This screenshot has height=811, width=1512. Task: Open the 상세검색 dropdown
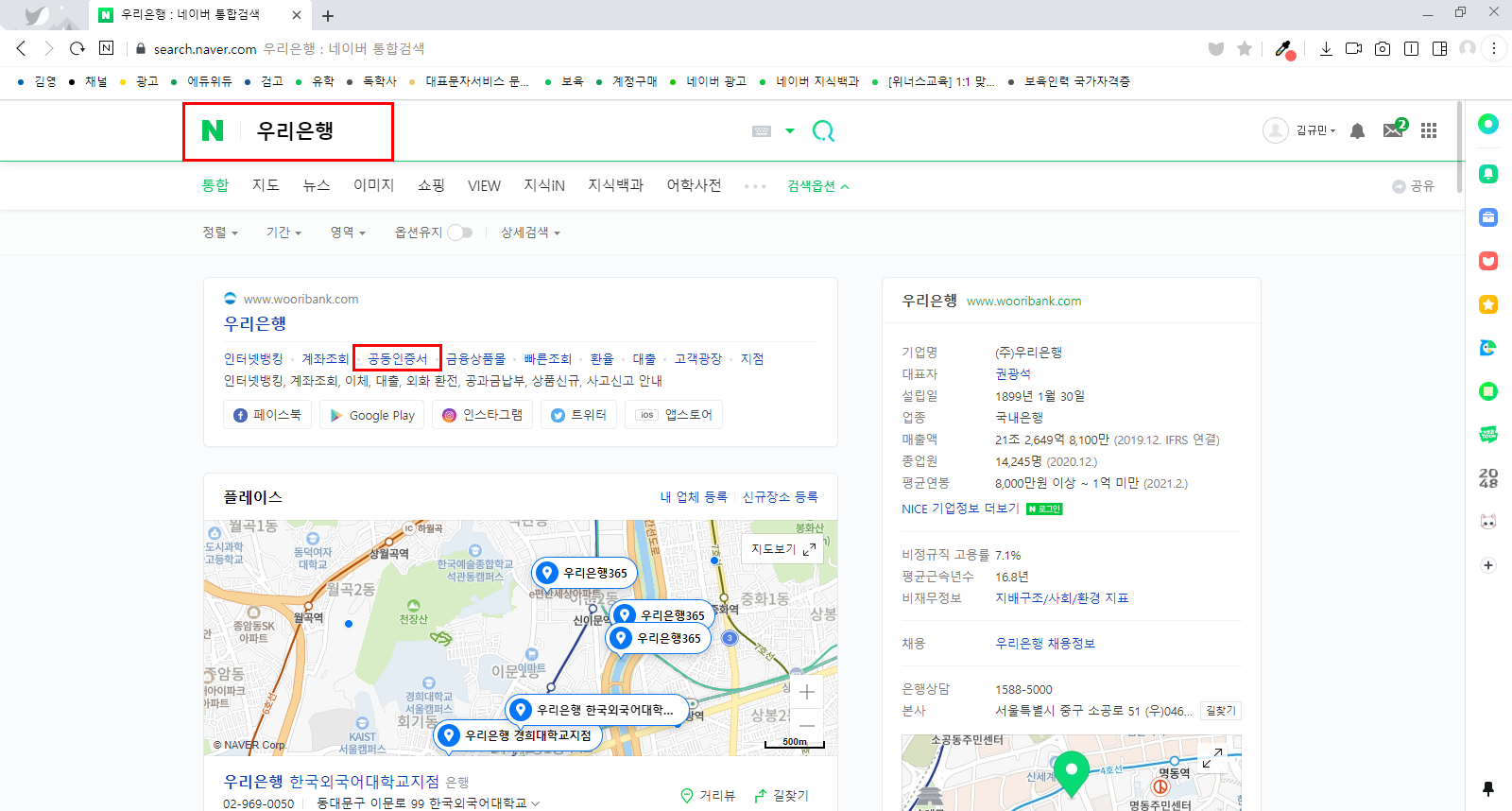(530, 233)
